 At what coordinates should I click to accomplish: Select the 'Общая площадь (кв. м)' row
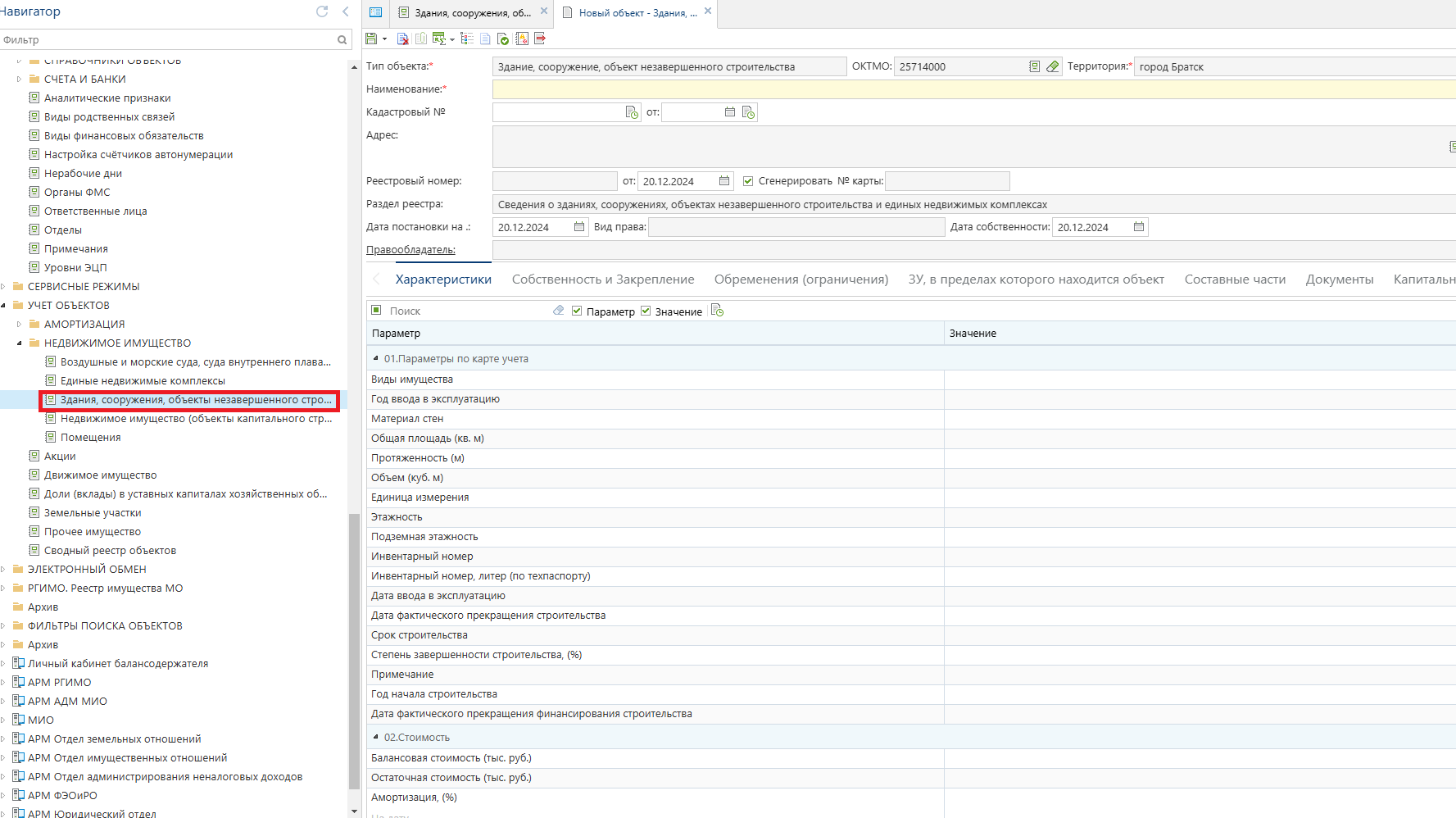[911, 439]
